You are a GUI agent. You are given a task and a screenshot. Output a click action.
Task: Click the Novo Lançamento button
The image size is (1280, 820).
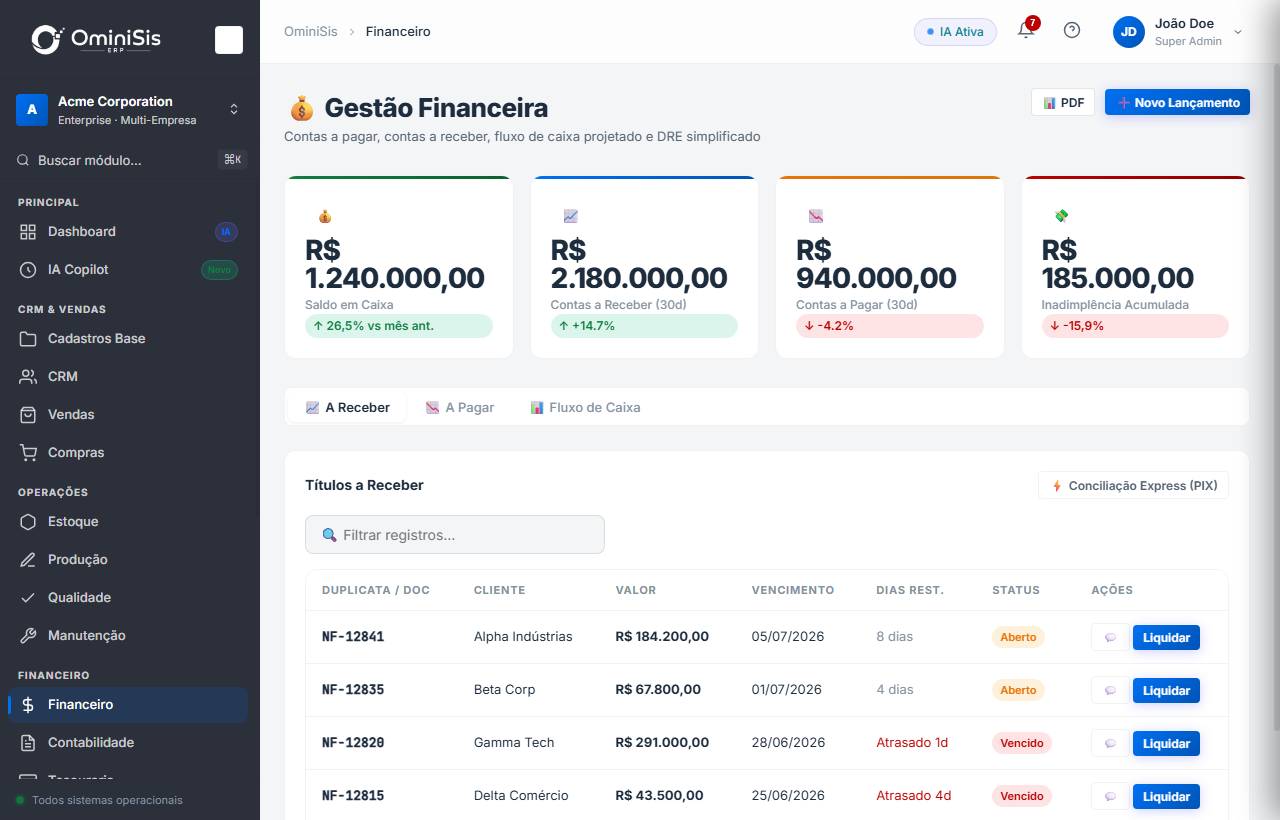click(1177, 103)
